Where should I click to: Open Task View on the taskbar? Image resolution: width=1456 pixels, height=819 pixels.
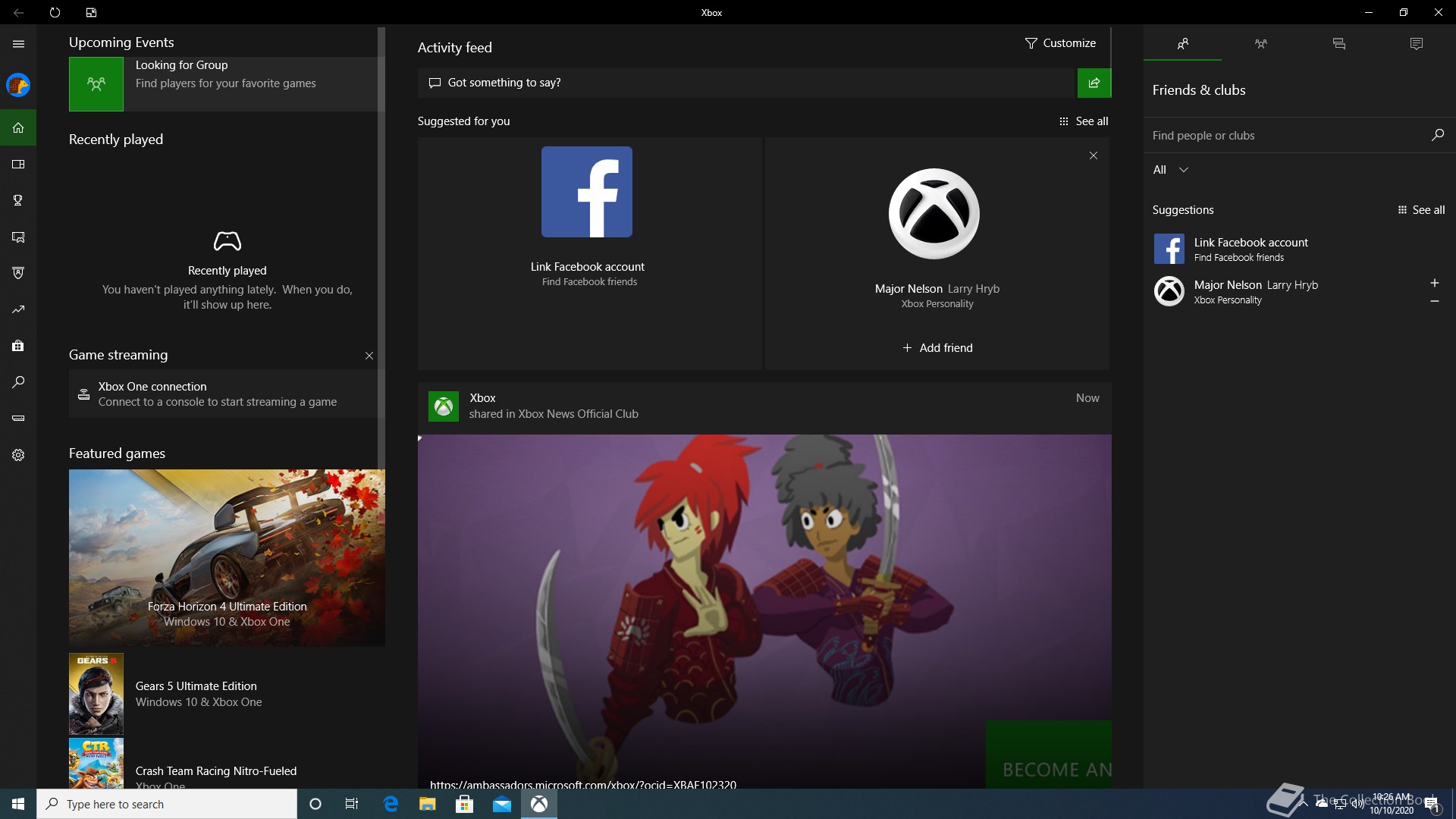pyautogui.click(x=352, y=804)
